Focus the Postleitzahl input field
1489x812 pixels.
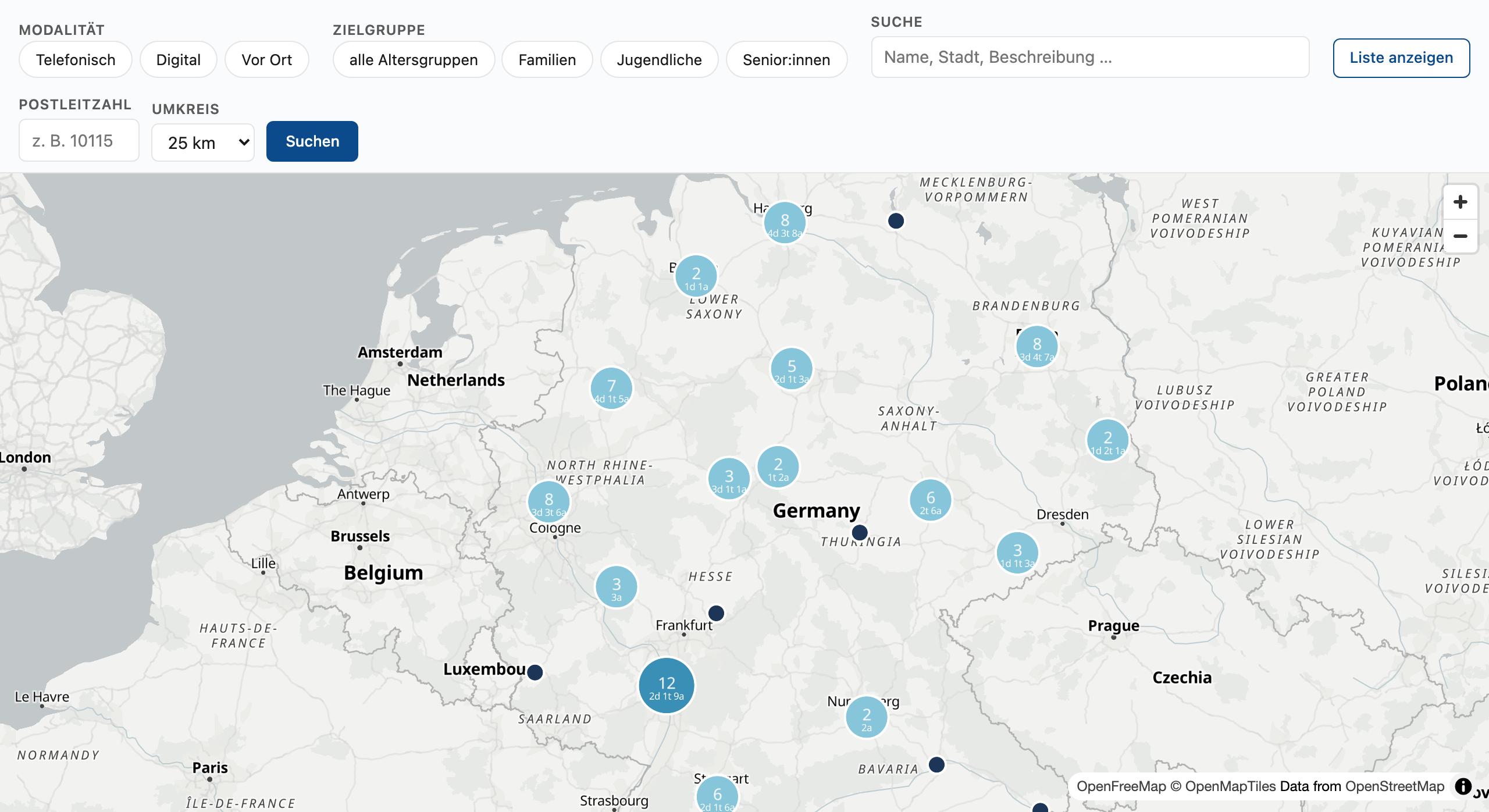pyautogui.click(x=79, y=140)
